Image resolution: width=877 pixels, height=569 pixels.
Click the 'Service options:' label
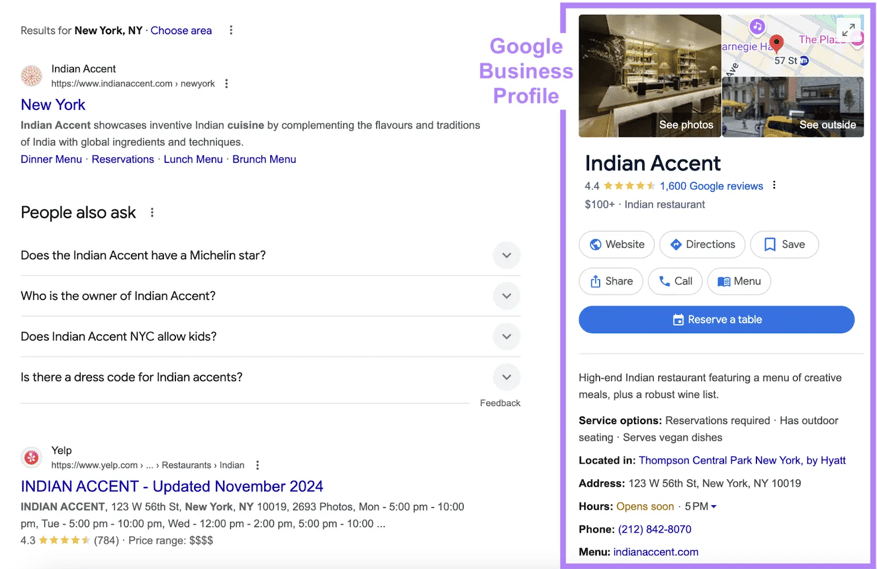(x=620, y=420)
